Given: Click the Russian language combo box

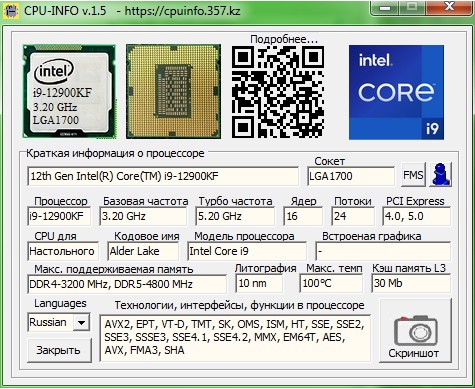Looking at the screenshot, I should click(x=58, y=322).
